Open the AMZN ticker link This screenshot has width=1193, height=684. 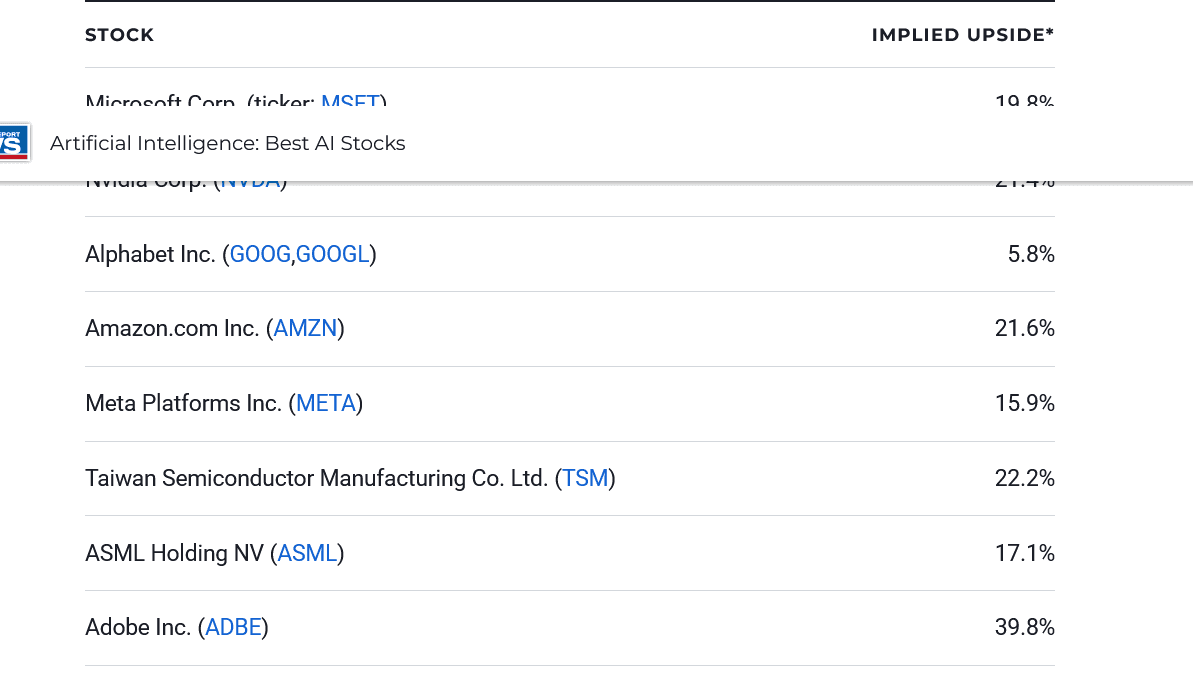305,328
